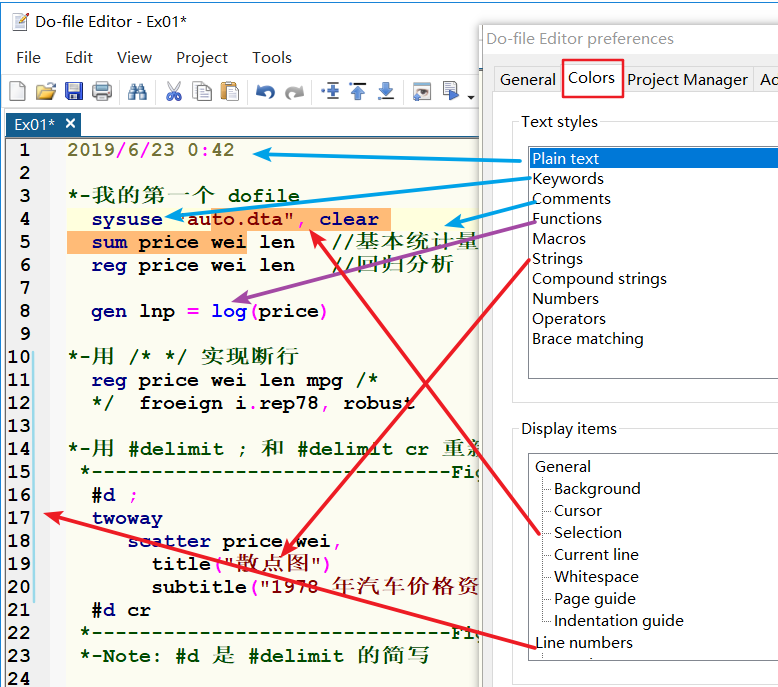Open the Tools menu
The width and height of the screenshot is (778, 687).
coord(272,58)
